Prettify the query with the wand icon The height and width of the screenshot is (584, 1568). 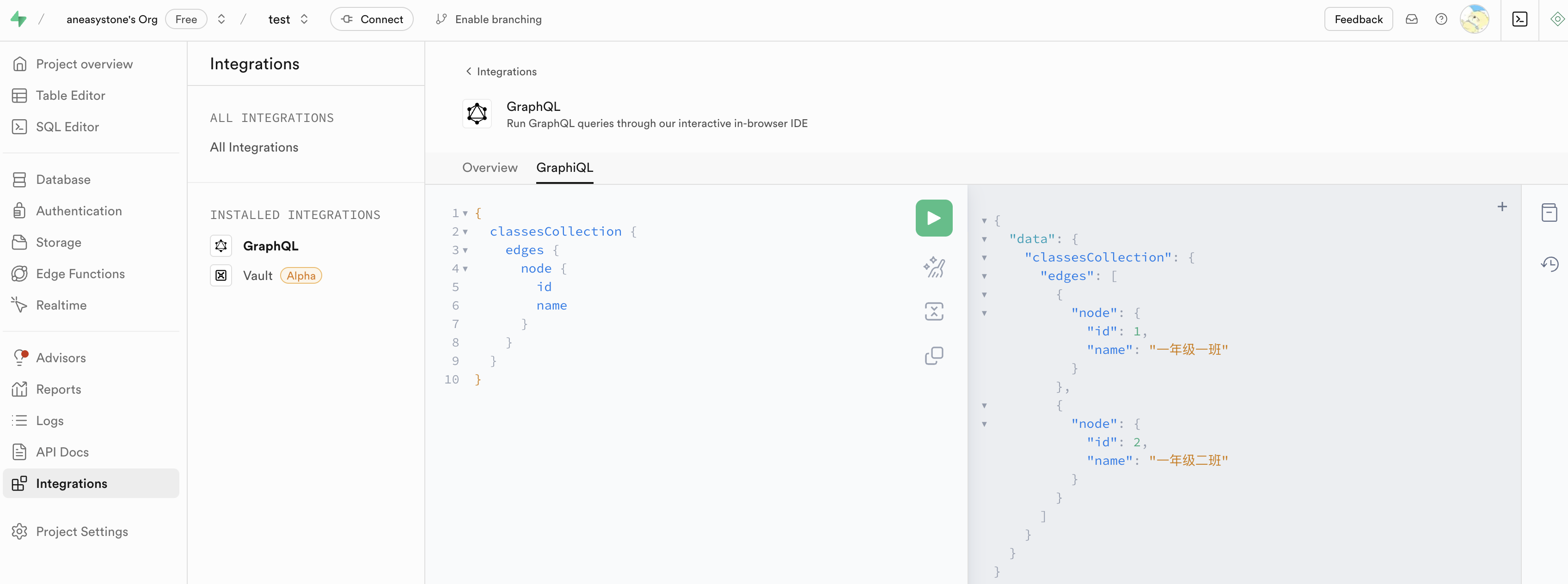coord(934,267)
